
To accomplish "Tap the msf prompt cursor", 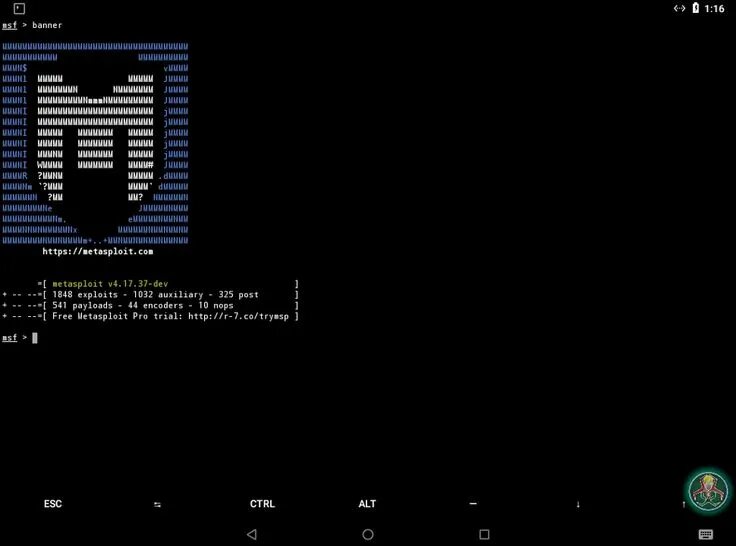I will 35,338.
